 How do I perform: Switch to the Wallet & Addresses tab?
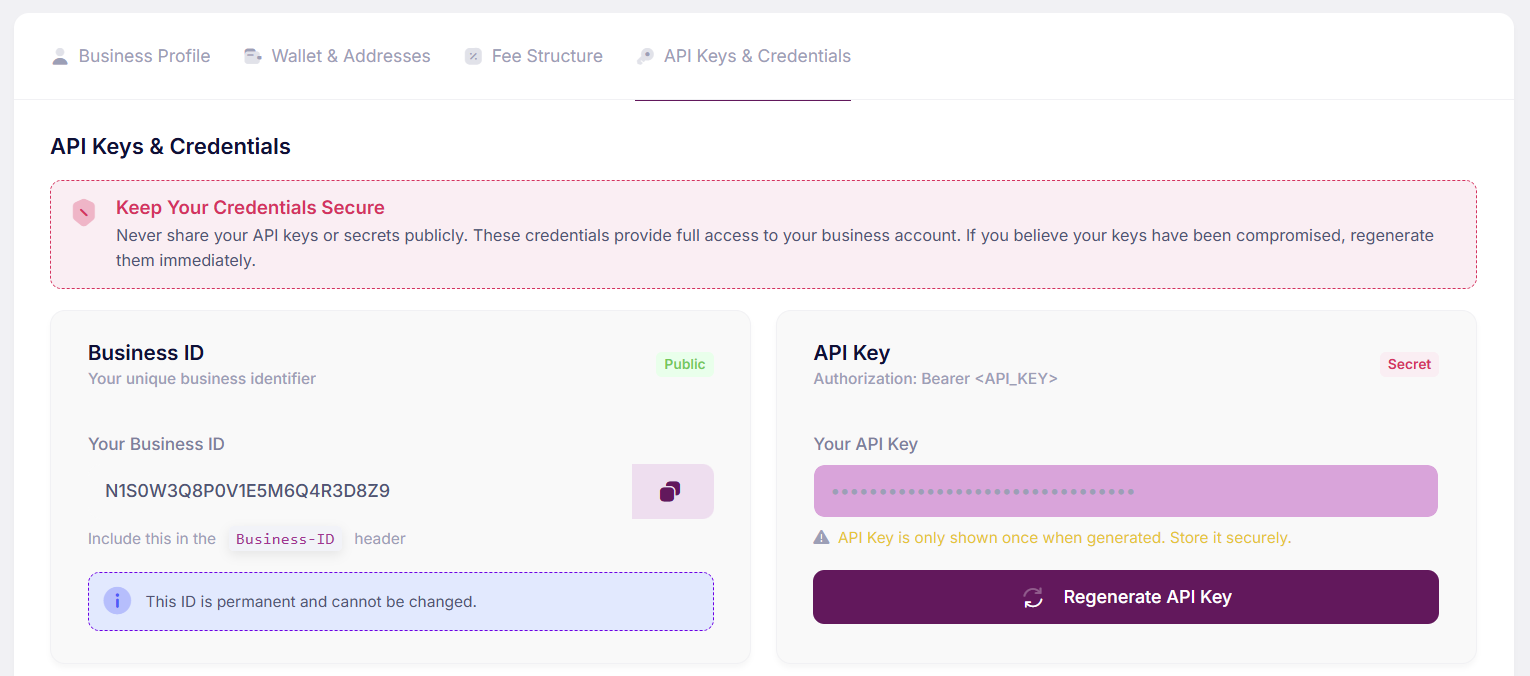coord(351,56)
